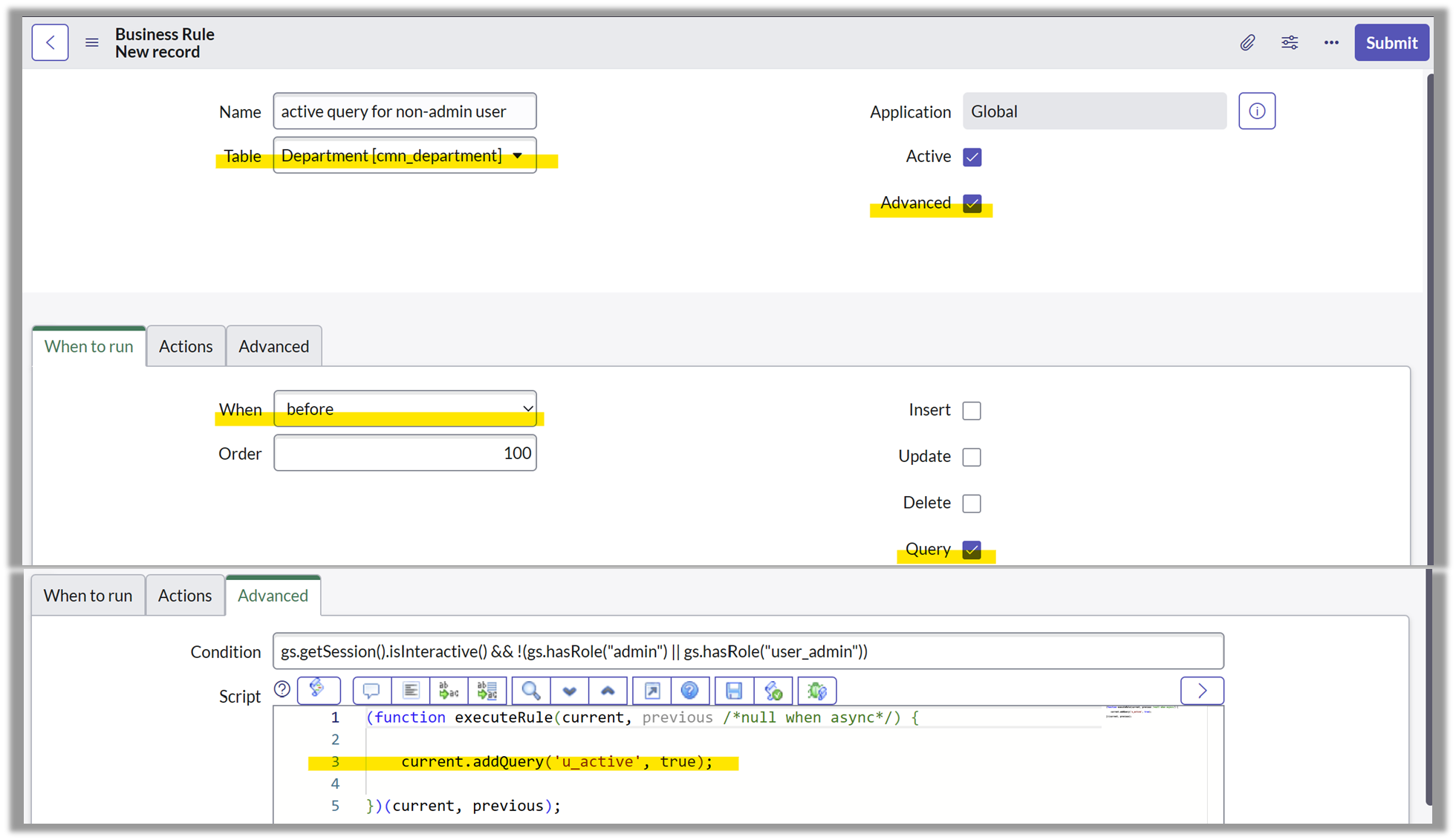Click the Order field showing 100
Viewport: 1456px width, 840px height.
tap(405, 453)
